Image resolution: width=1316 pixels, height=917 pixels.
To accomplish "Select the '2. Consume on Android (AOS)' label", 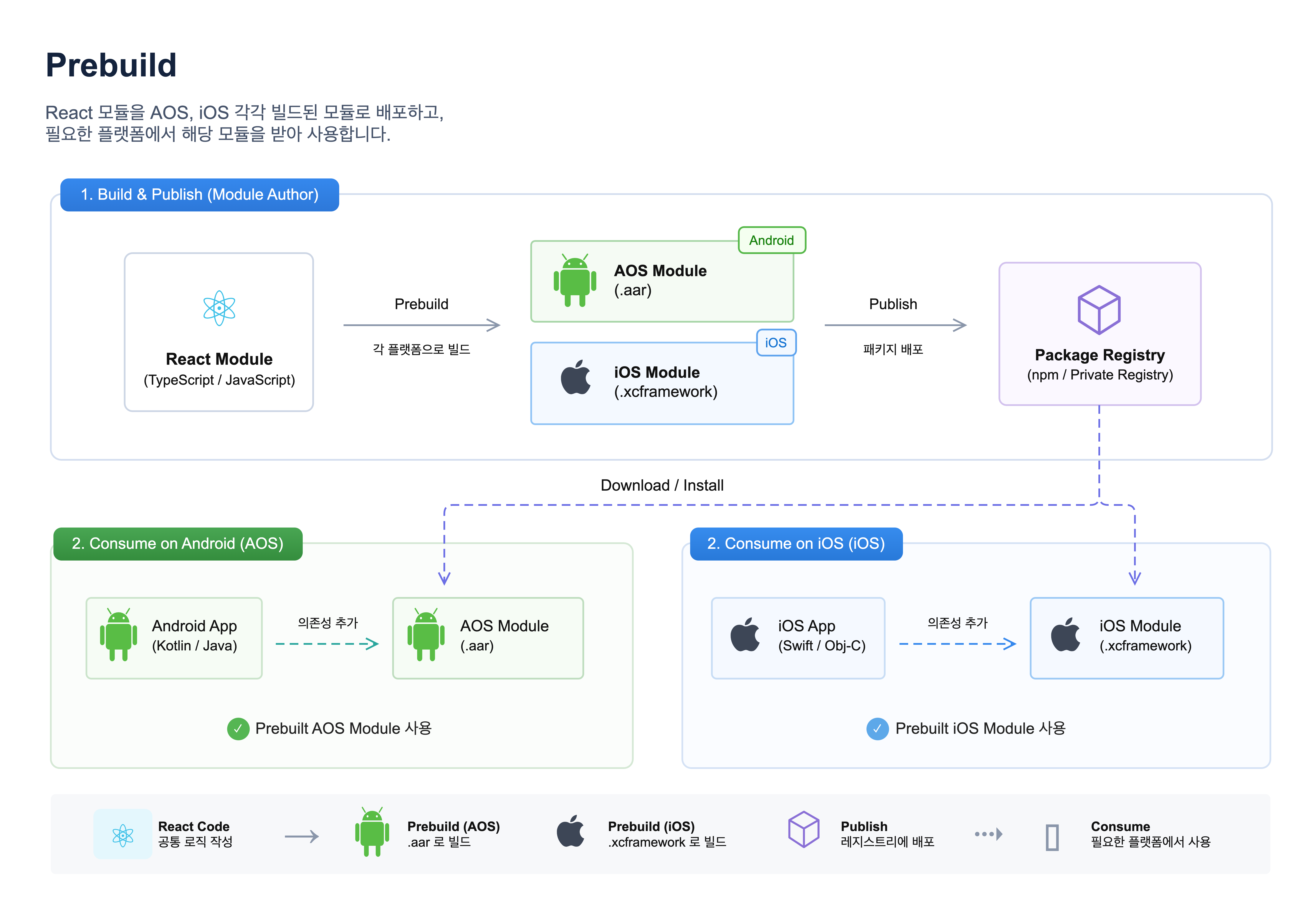I will [x=178, y=544].
